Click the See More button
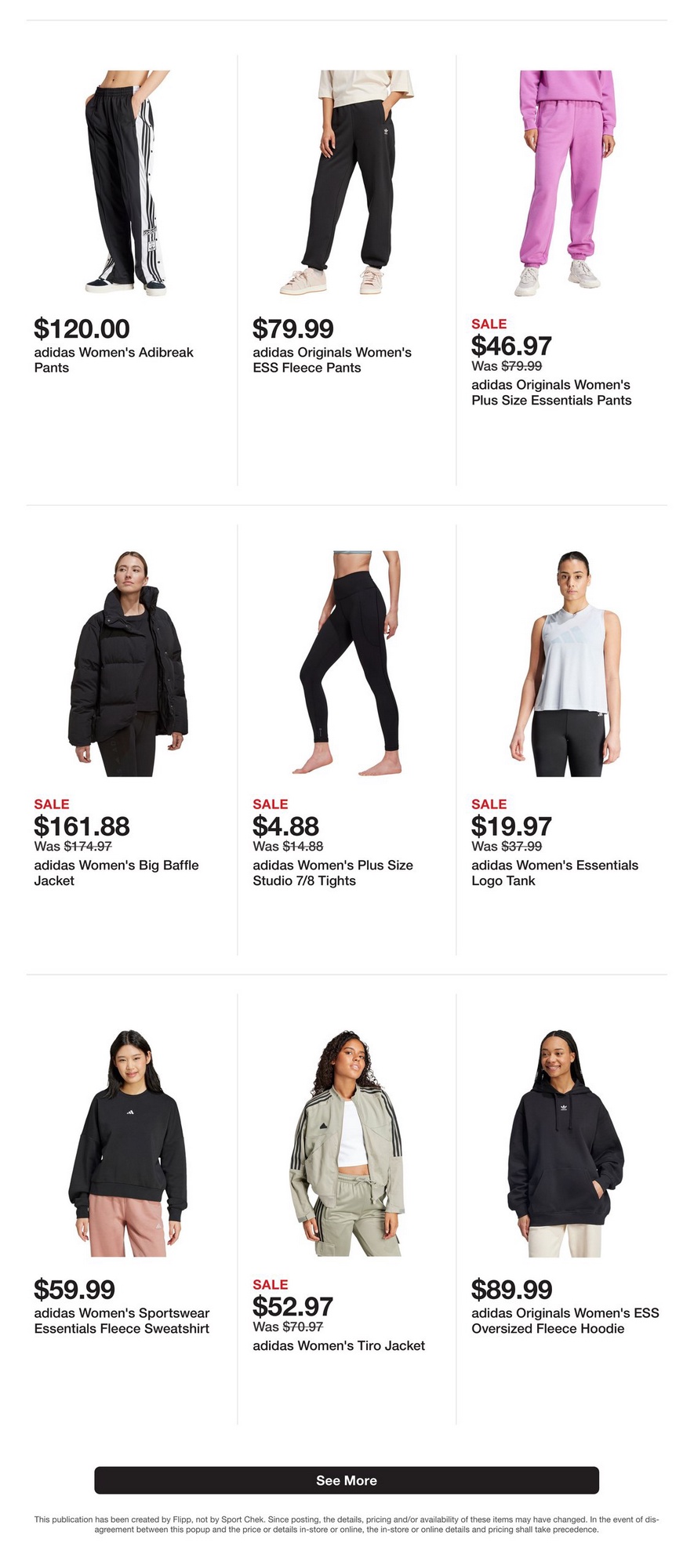This screenshot has height=1568, width=694. click(347, 1480)
